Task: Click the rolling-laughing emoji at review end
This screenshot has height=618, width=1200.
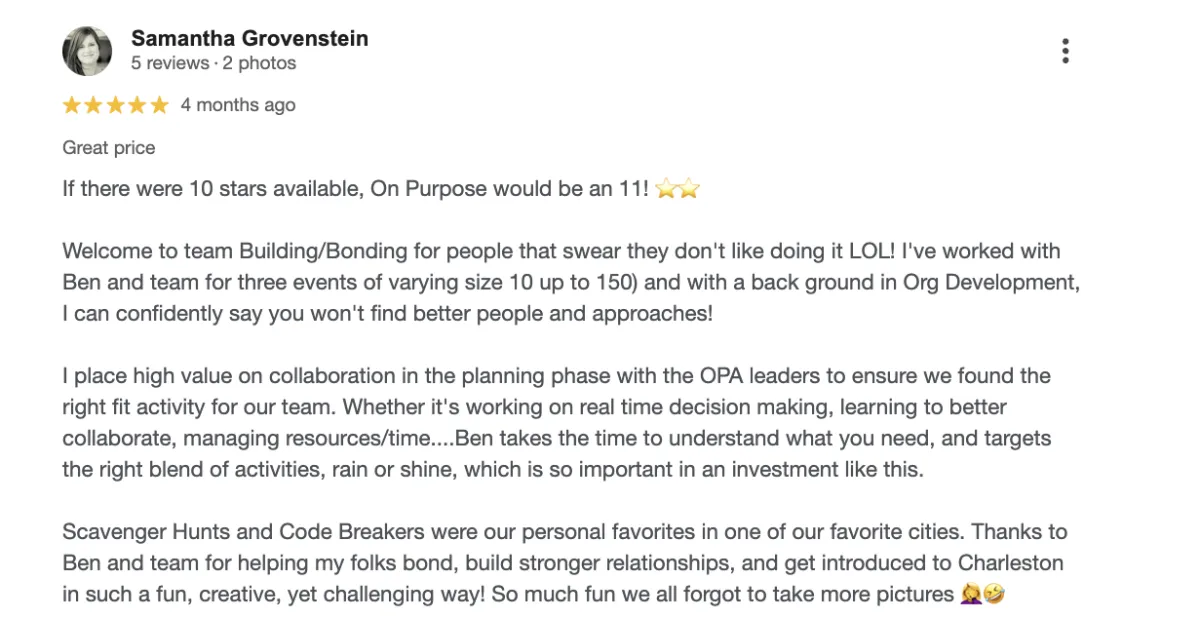Action: tap(993, 595)
